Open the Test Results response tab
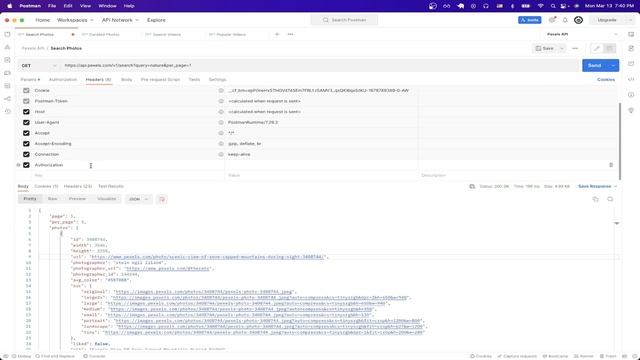This screenshot has width=640, height=360. pos(111,187)
